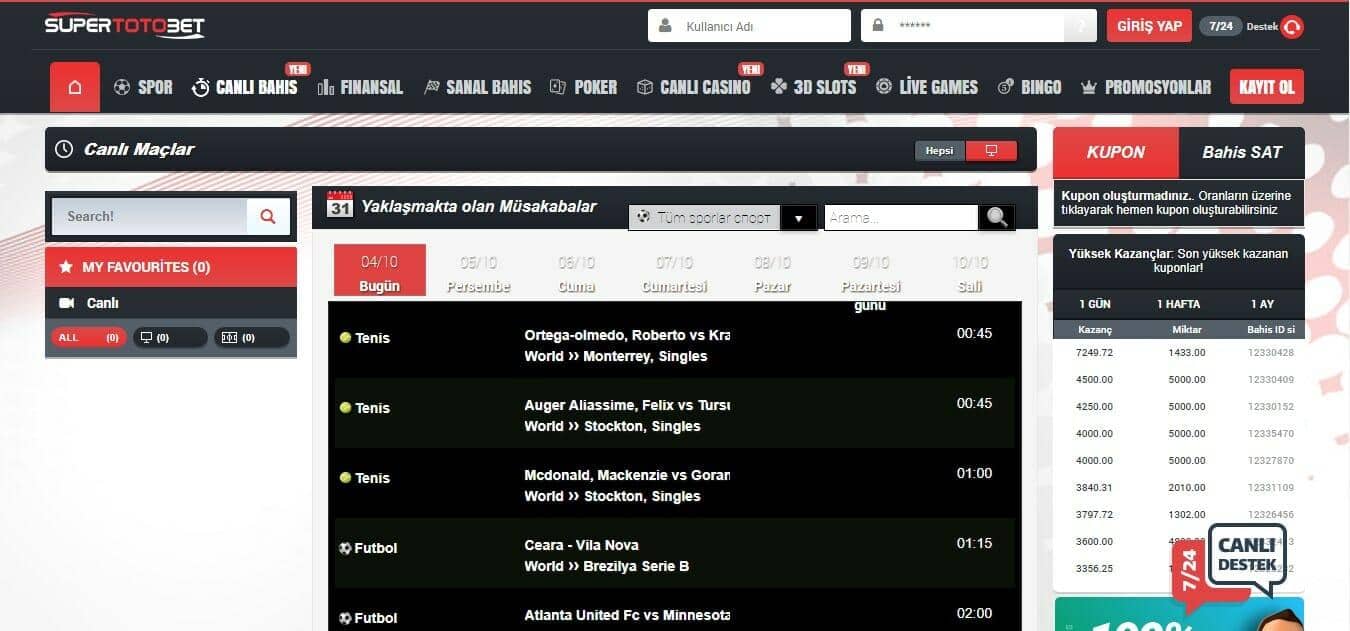This screenshot has height=631, width=1350.
Task: Click the password input field
Action: click(x=964, y=26)
